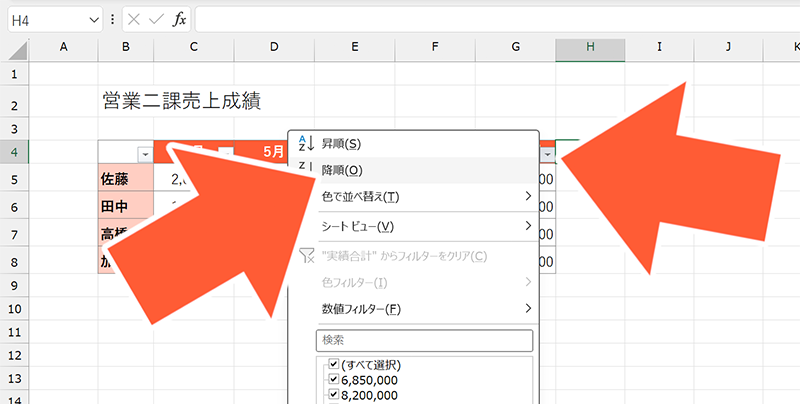
Task: Select row 9 header
Action: pyautogui.click(x=14, y=285)
